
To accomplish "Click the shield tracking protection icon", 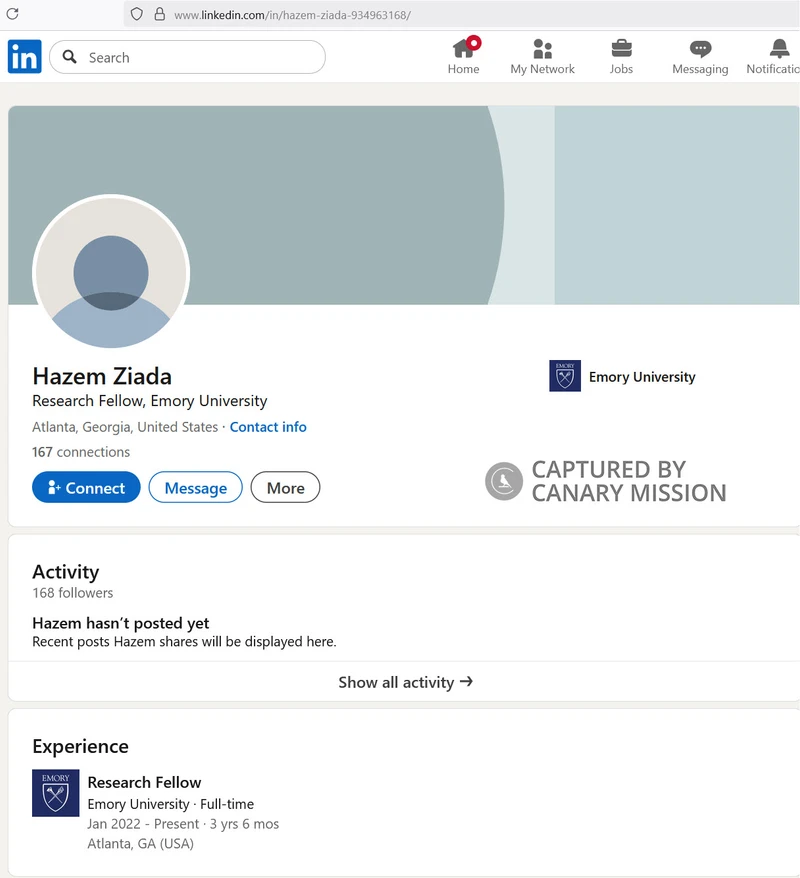I will coord(137,14).
